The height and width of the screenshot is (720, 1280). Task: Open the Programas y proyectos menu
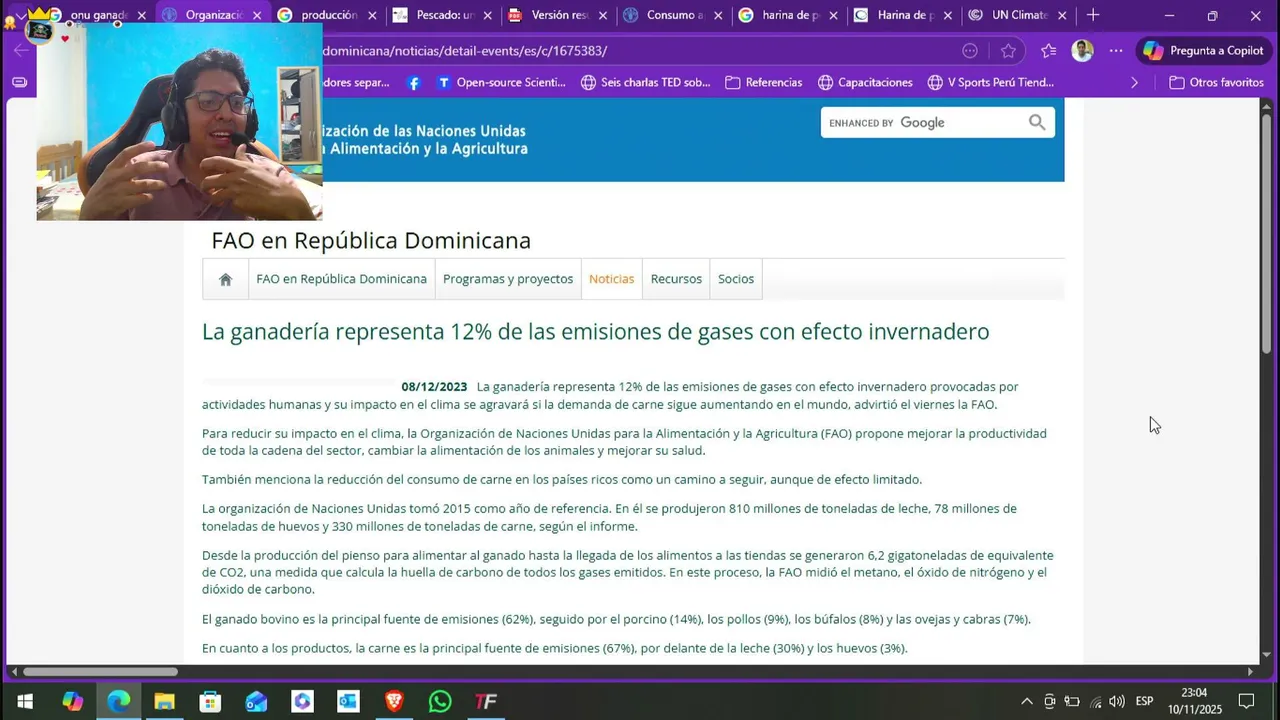pos(508,279)
